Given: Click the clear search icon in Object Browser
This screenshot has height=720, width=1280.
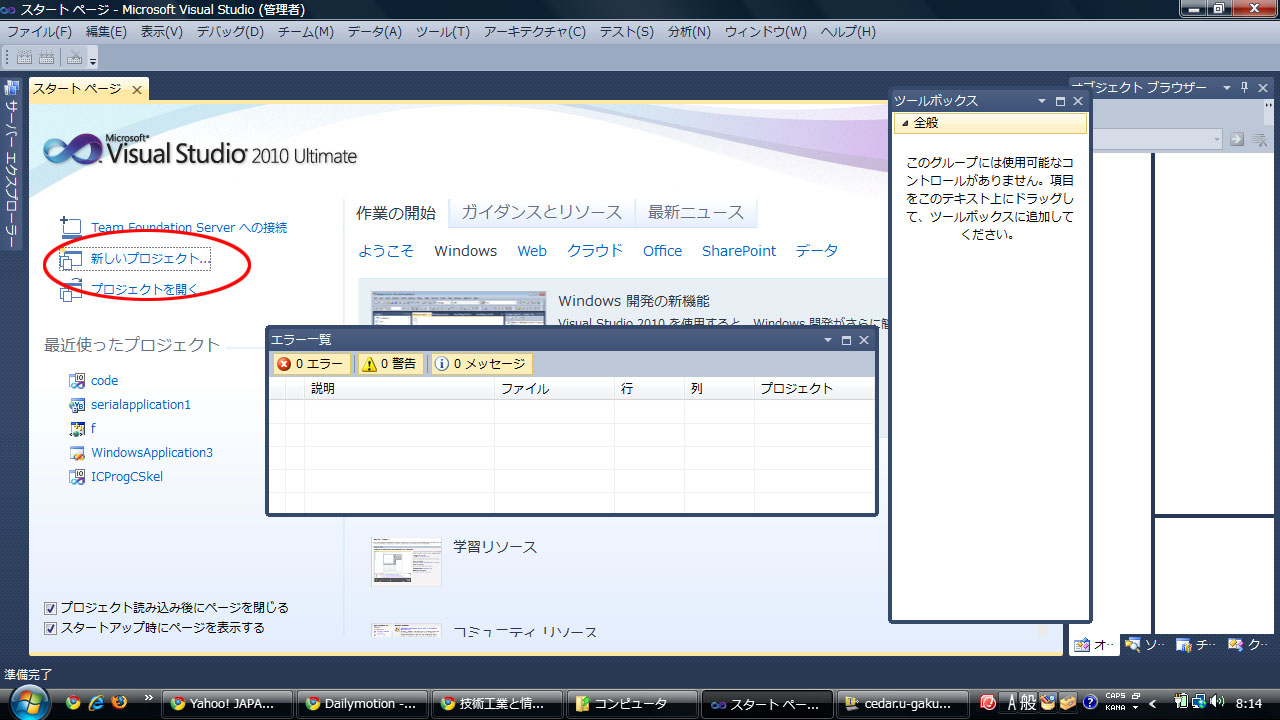Looking at the screenshot, I should [1259, 139].
